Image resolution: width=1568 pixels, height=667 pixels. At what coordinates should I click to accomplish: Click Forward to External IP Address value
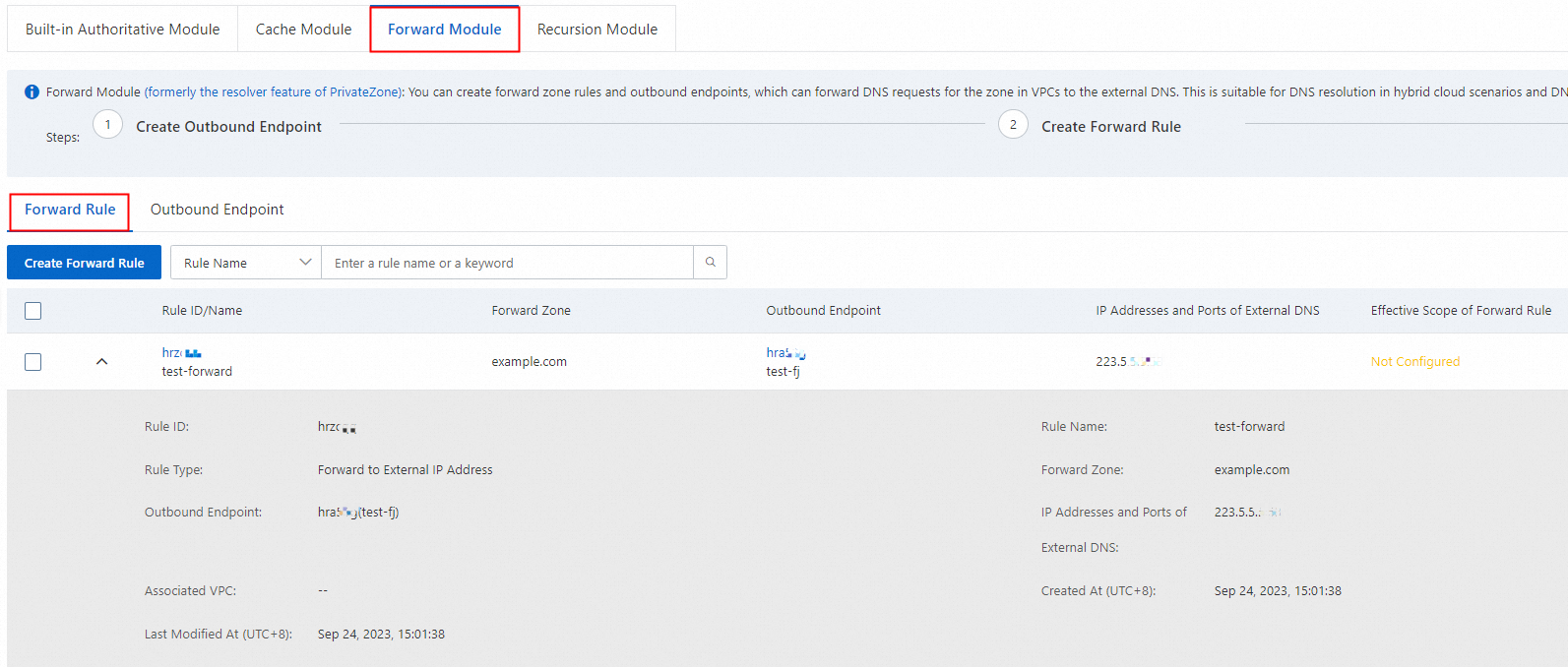tap(406, 470)
